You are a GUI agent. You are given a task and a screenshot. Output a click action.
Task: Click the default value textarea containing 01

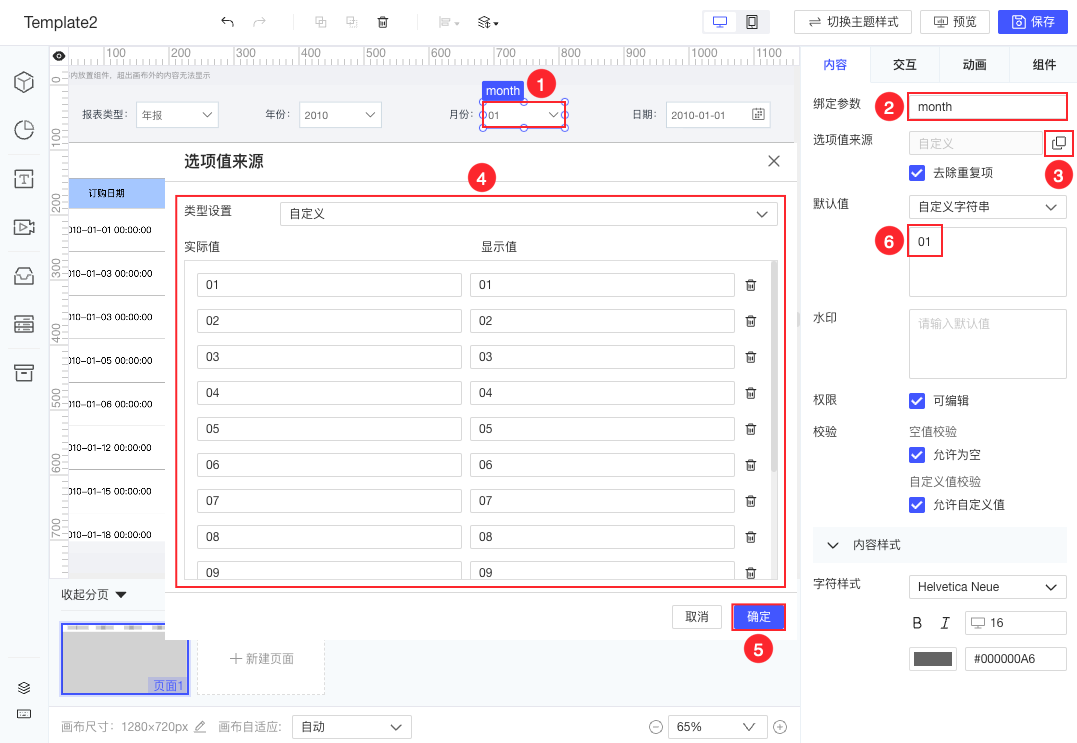pyautogui.click(x=988, y=262)
